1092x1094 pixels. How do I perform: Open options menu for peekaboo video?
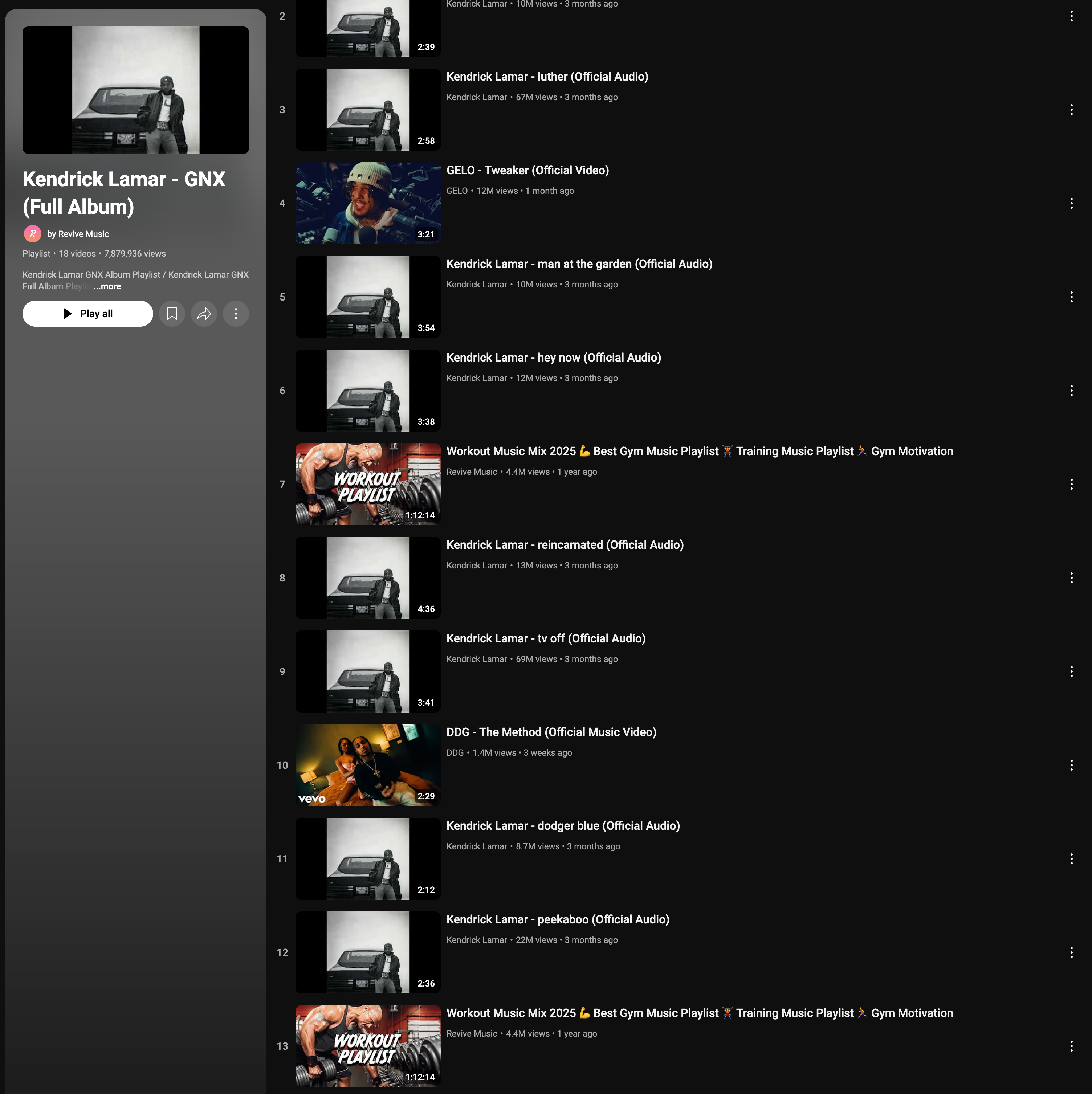1071,952
